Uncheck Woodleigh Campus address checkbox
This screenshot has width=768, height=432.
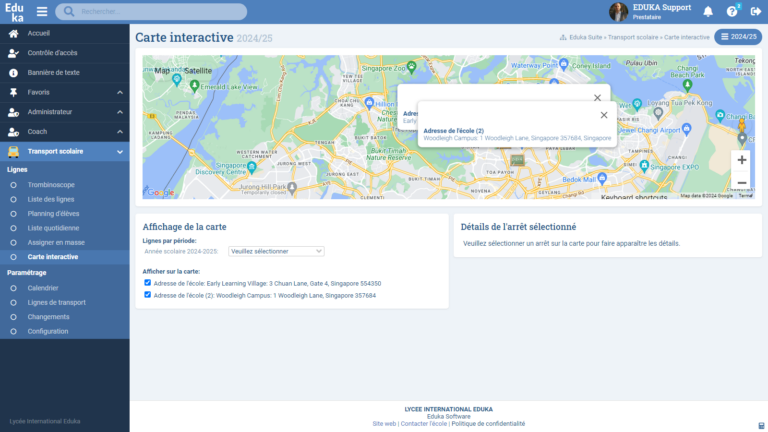pyautogui.click(x=147, y=295)
